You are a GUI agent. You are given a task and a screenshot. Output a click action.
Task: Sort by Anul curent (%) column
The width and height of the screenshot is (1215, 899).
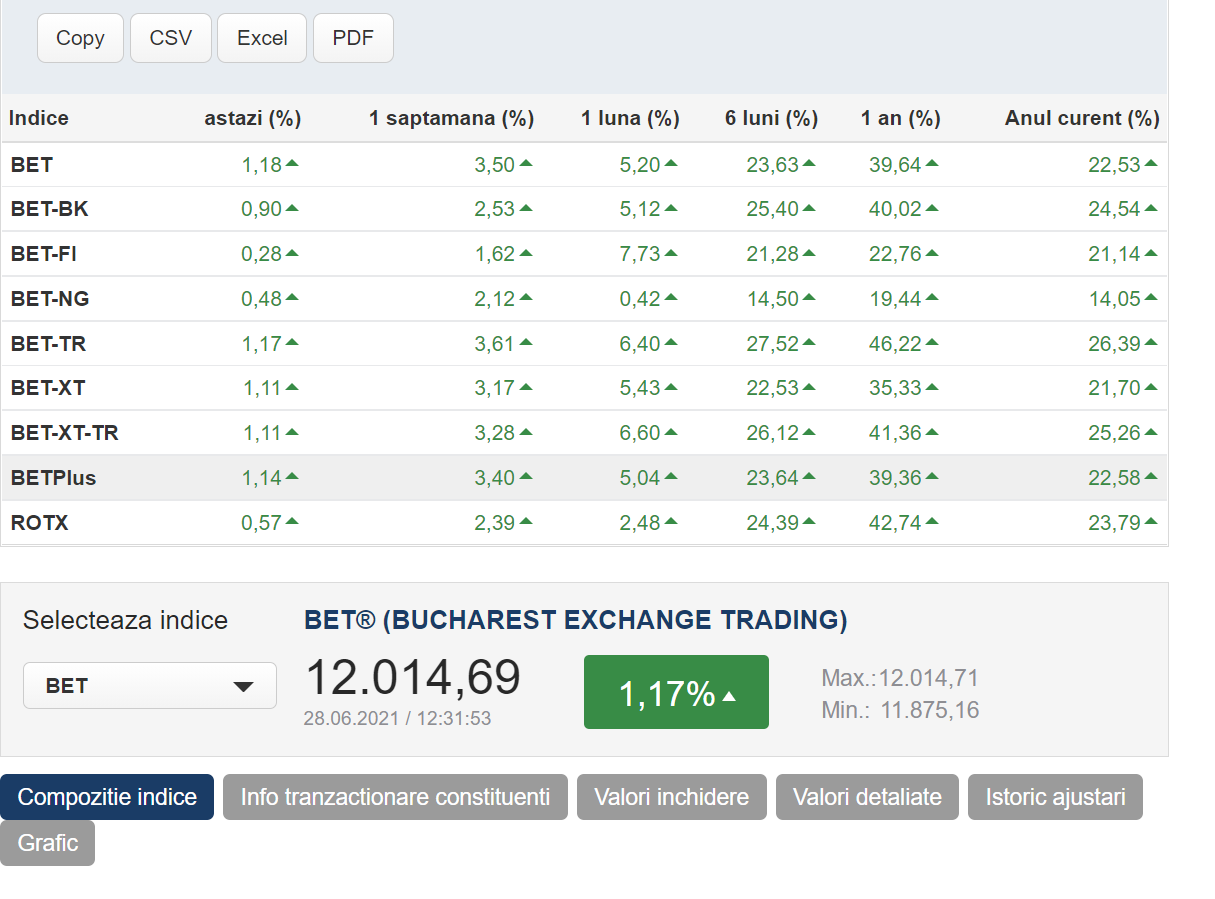point(1082,118)
